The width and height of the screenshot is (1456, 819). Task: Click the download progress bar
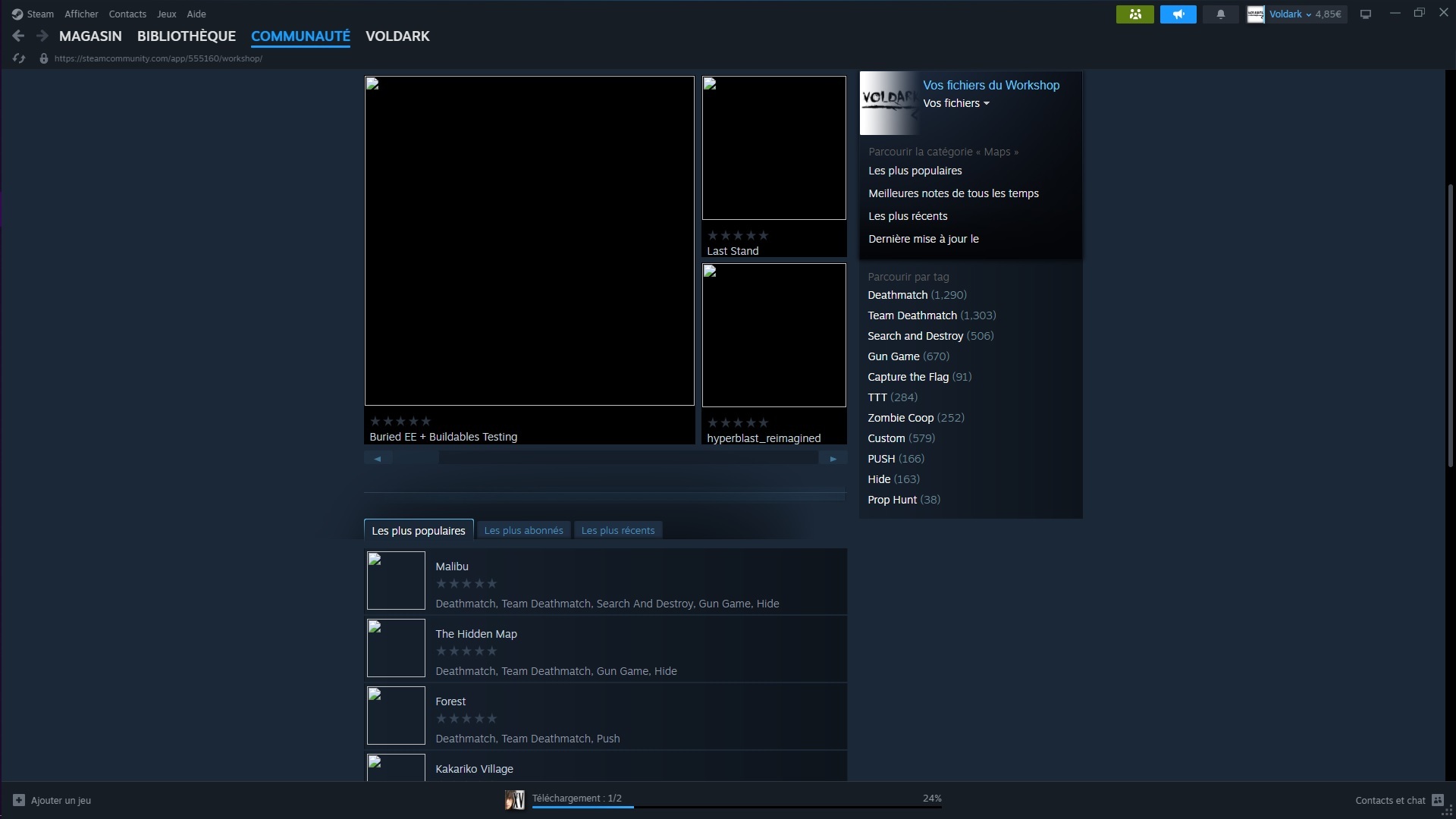(x=736, y=807)
